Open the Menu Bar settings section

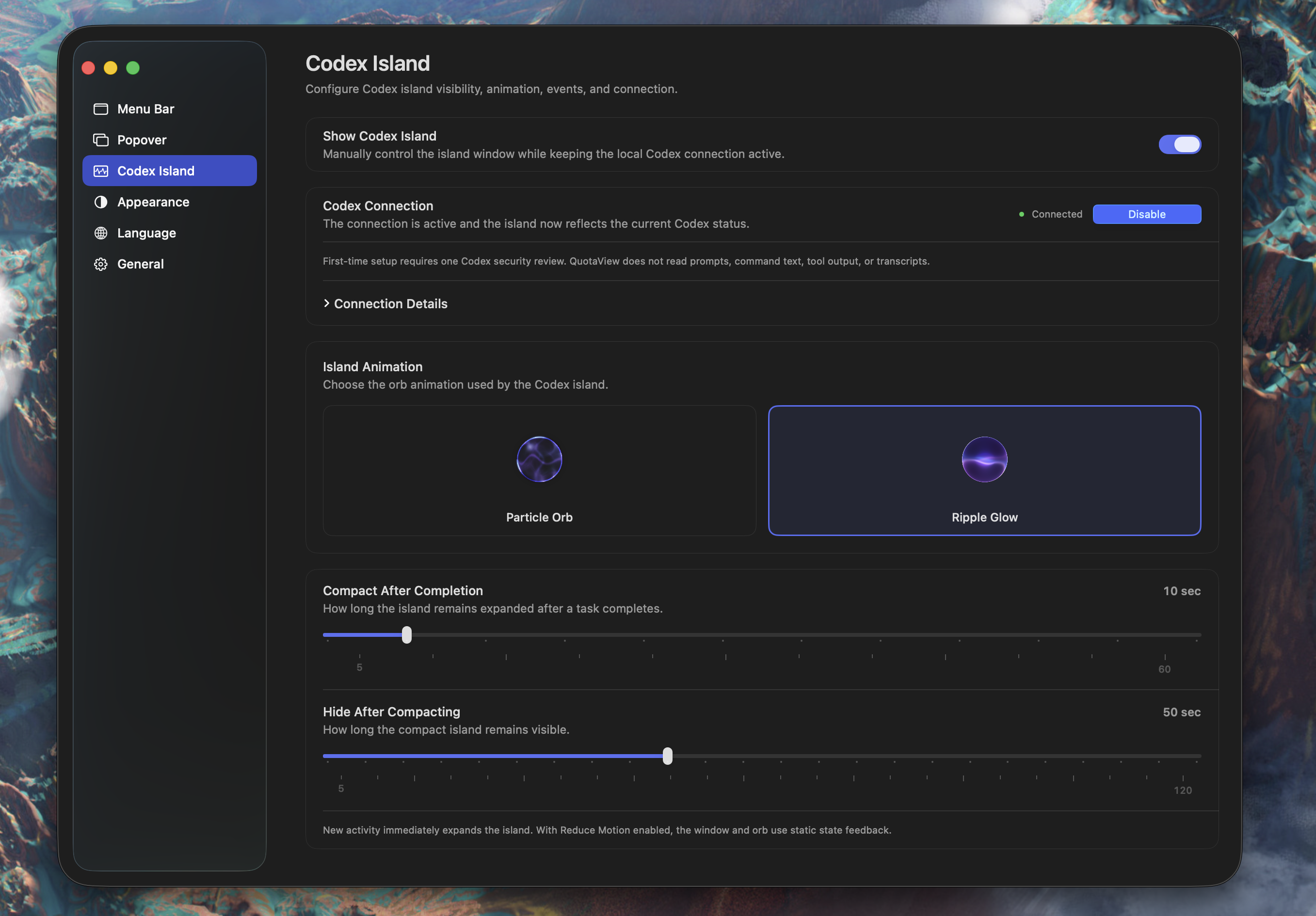[170, 109]
